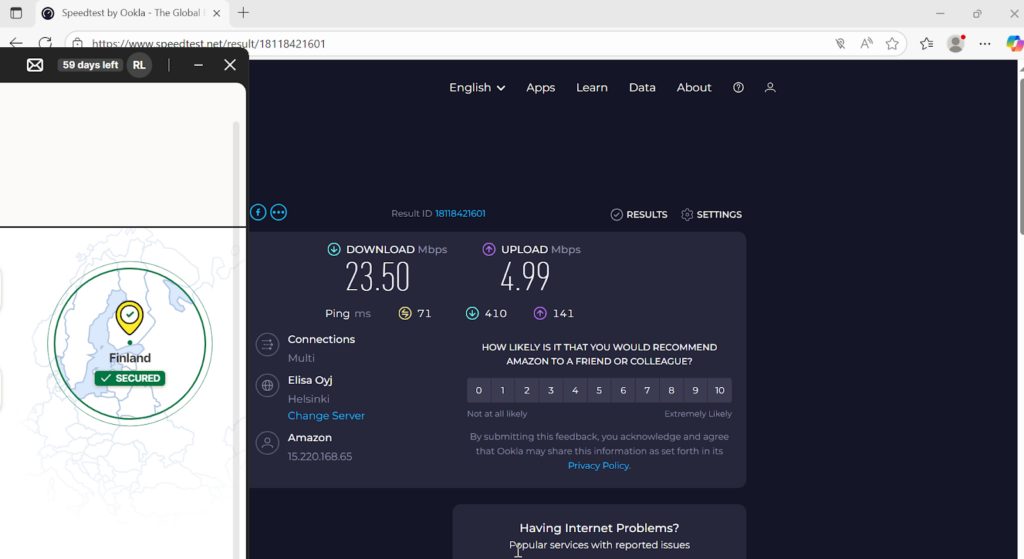Click the Finland location pin on map

pos(129,318)
